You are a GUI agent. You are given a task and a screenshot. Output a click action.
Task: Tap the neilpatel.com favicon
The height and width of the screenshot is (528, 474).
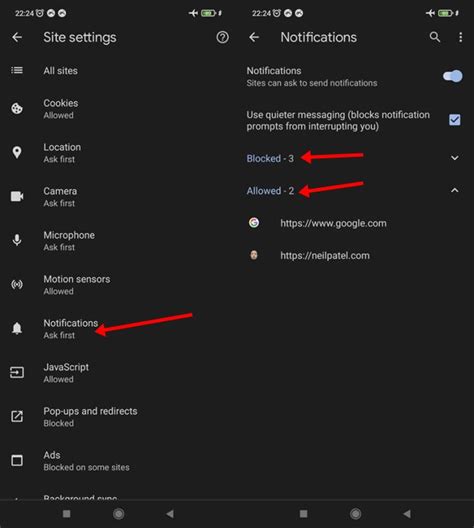(254, 255)
